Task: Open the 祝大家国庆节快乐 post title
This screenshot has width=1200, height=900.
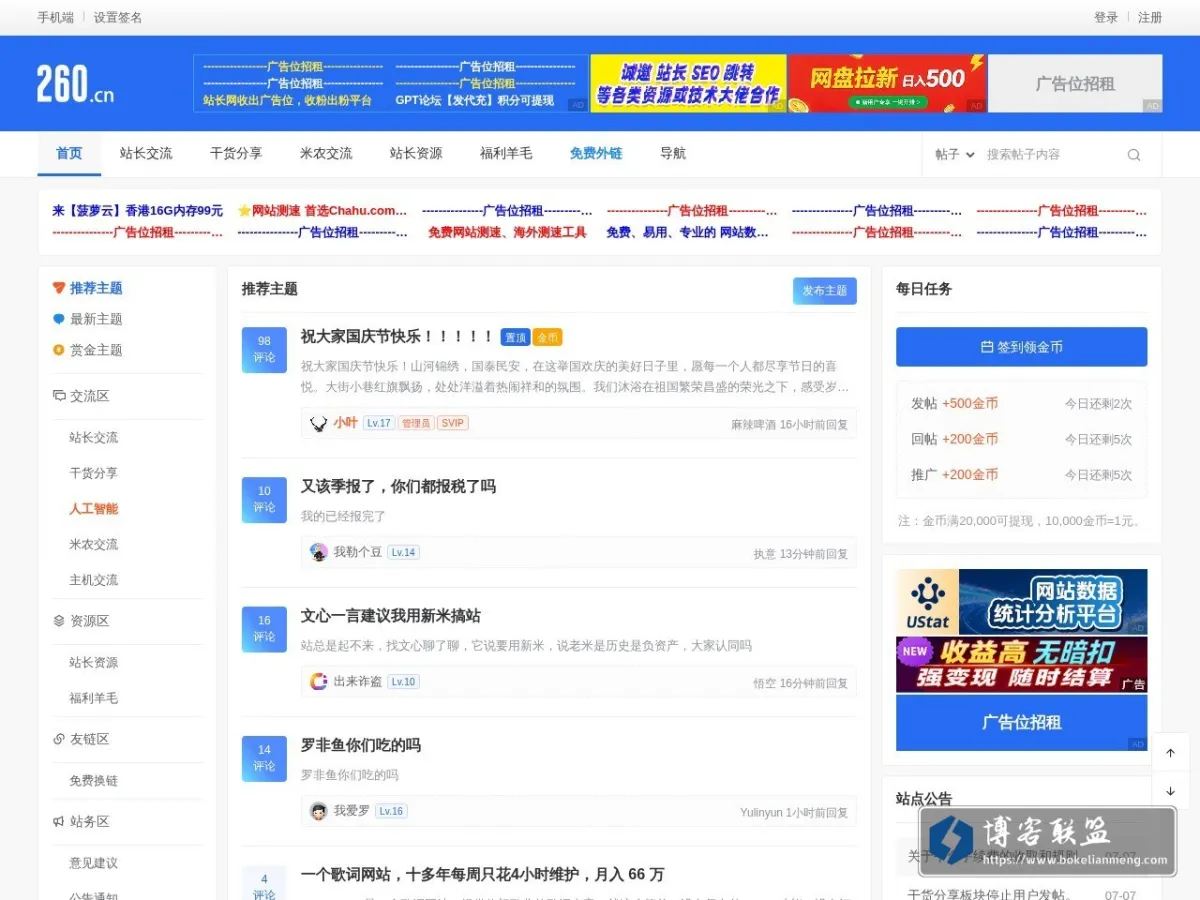Action: (397, 337)
